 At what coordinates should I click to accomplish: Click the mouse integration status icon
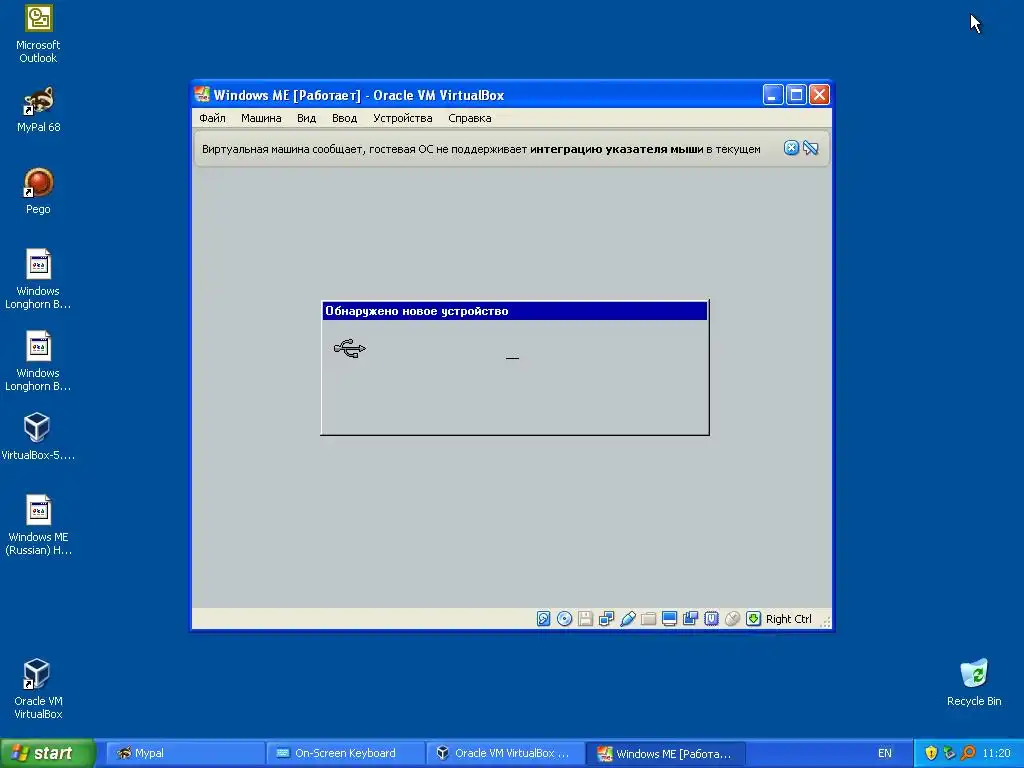(x=732, y=618)
